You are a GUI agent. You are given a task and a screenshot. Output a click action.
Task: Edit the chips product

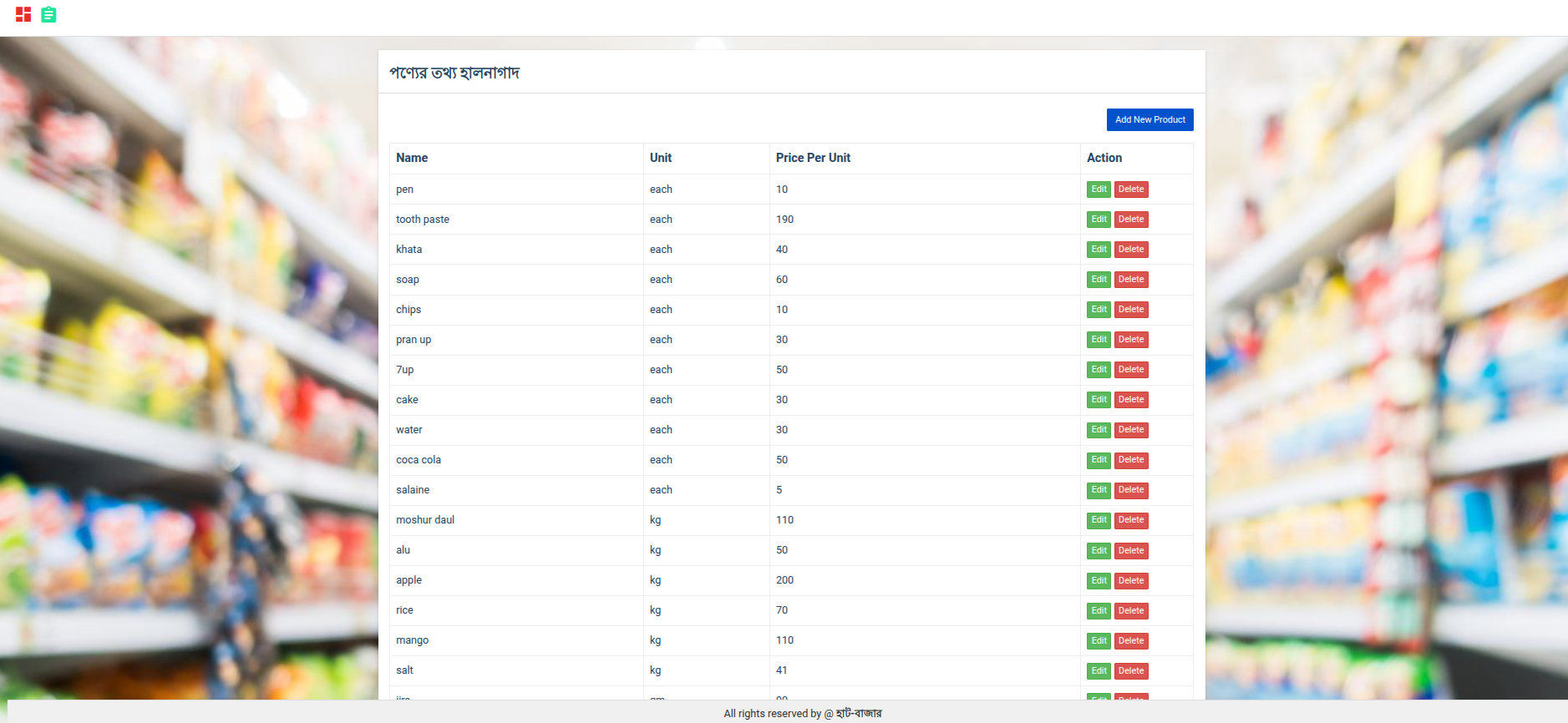1099,310
